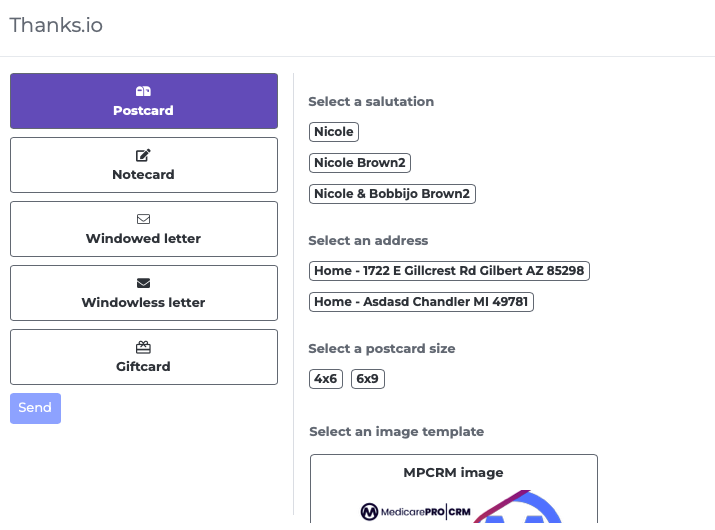Choose the 6x9 postcard size
The width and height of the screenshot is (715, 530).
pyautogui.click(x=368, y=379)
